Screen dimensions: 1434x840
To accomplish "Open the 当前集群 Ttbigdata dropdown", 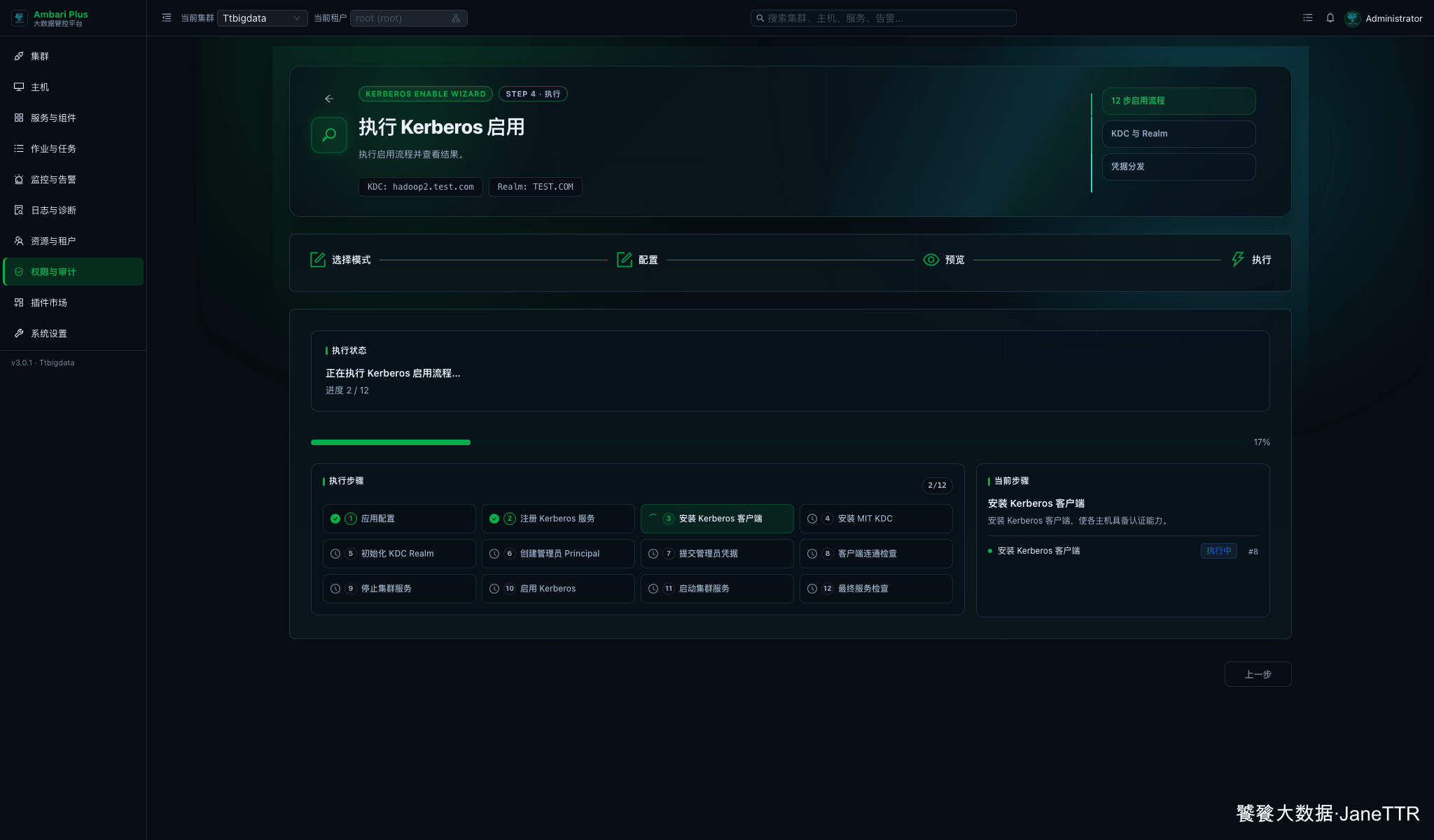I will (x=262, y=18).
